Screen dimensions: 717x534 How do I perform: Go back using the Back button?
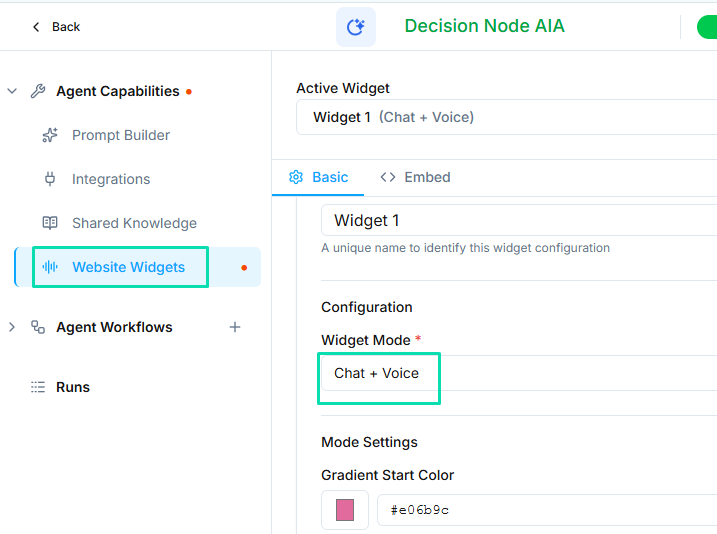coord(56,27)
